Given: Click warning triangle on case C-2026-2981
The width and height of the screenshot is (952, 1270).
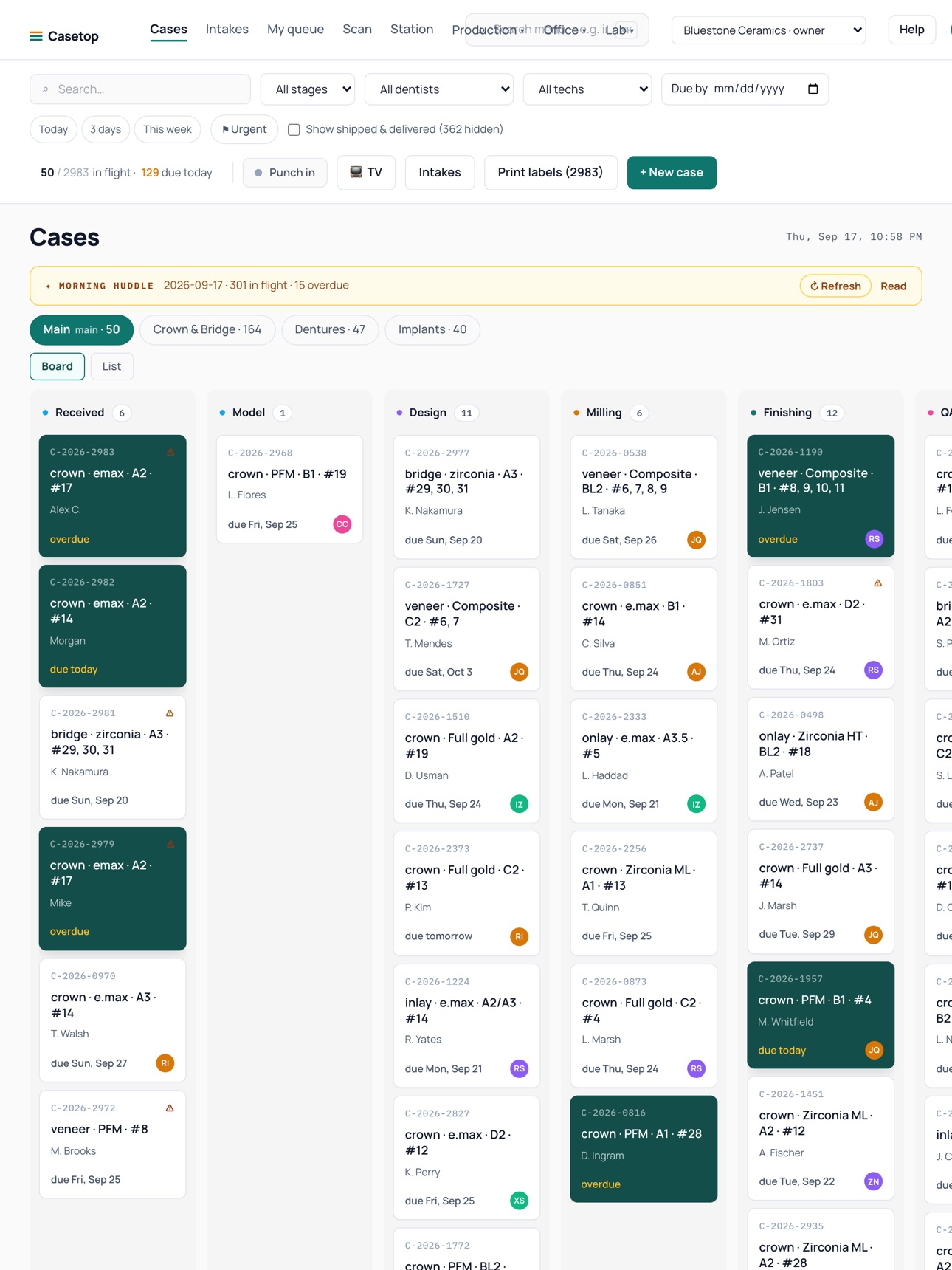Looking at the screenshot, I should tap(170, 713).
